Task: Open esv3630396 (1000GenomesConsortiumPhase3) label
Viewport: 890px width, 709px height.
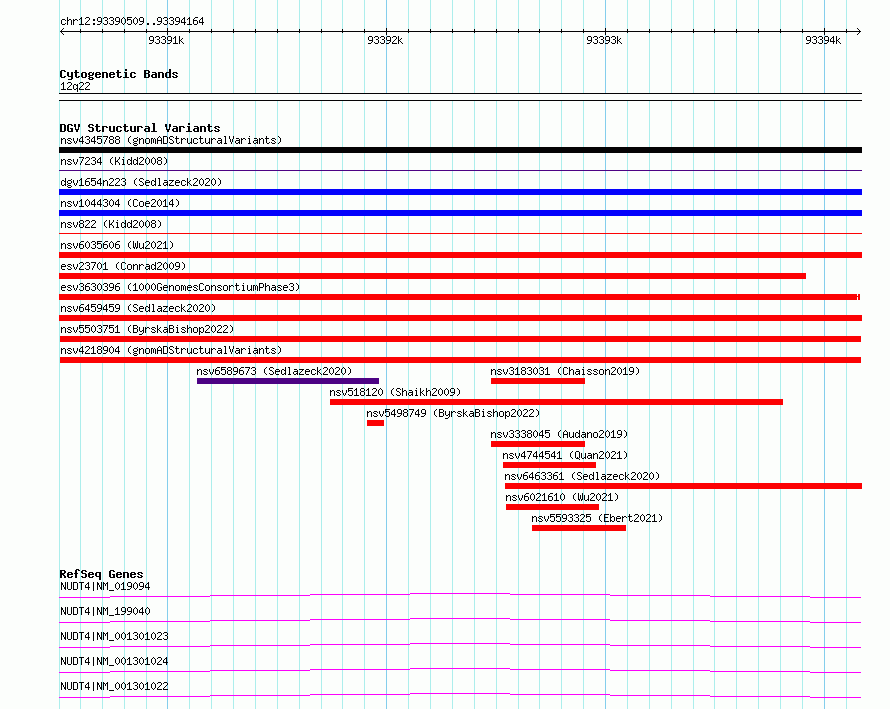Action: pyautogui.click(x=180, y=287)
